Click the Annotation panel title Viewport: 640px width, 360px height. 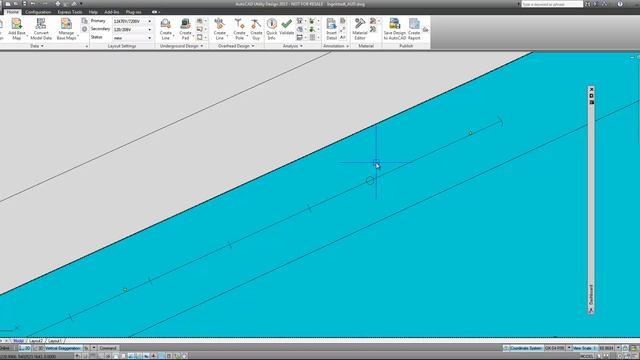[333, 46]
